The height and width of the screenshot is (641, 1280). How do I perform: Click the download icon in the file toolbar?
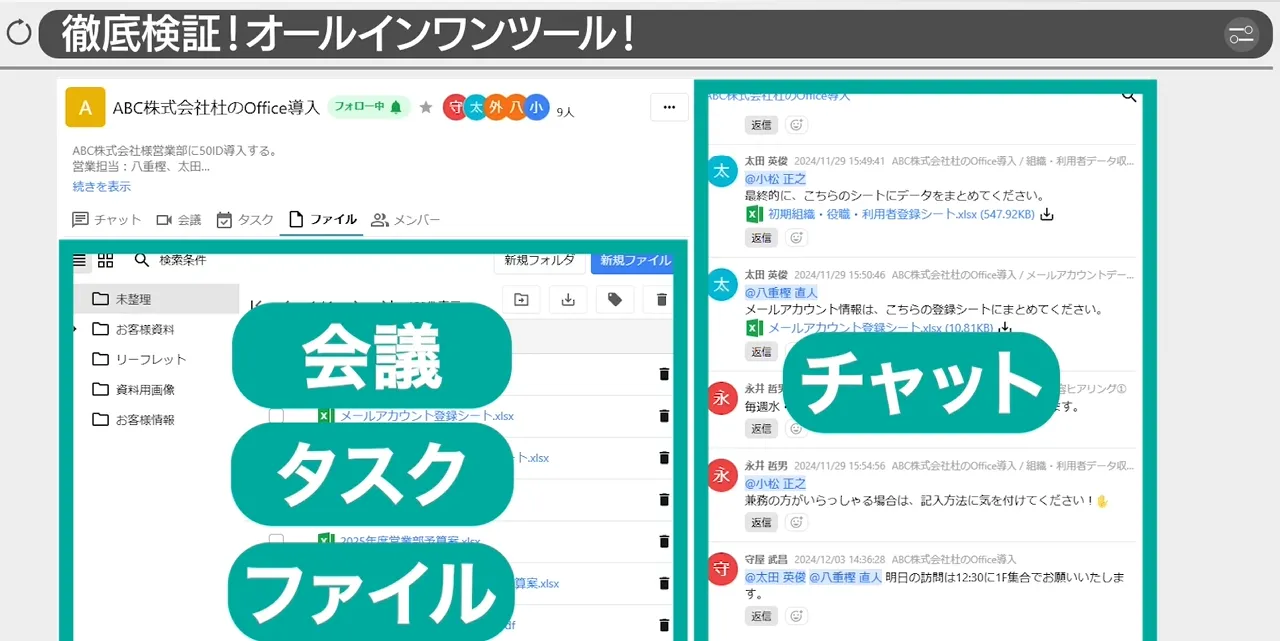pos(568,299)
